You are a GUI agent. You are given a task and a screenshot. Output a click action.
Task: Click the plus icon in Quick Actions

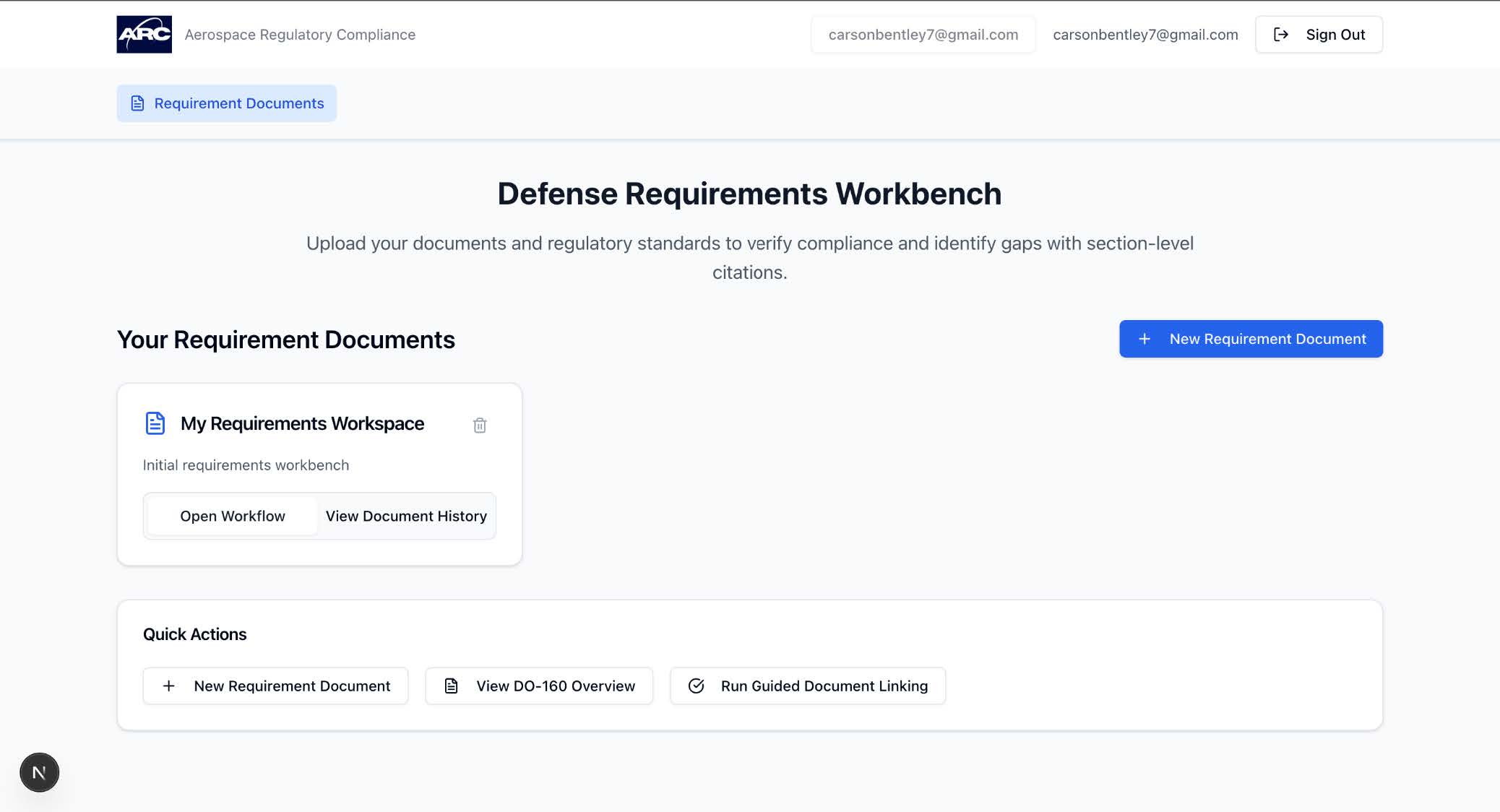[x=168, y=686]
